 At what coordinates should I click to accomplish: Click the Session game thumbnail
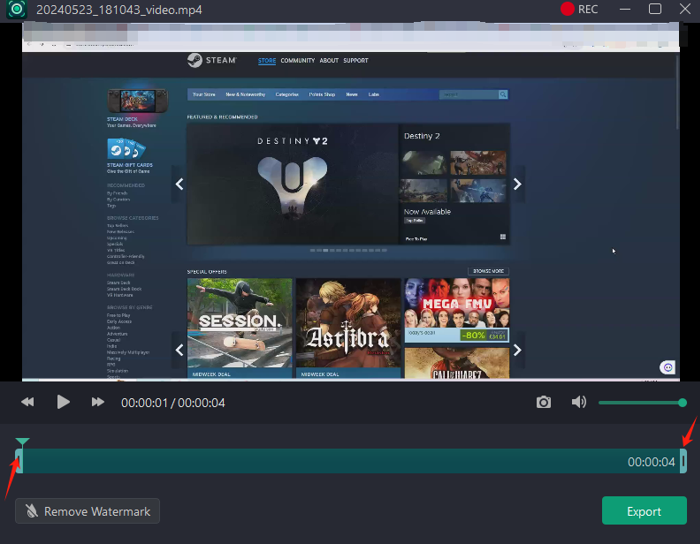pyautogui.click(x=239, y=325)
